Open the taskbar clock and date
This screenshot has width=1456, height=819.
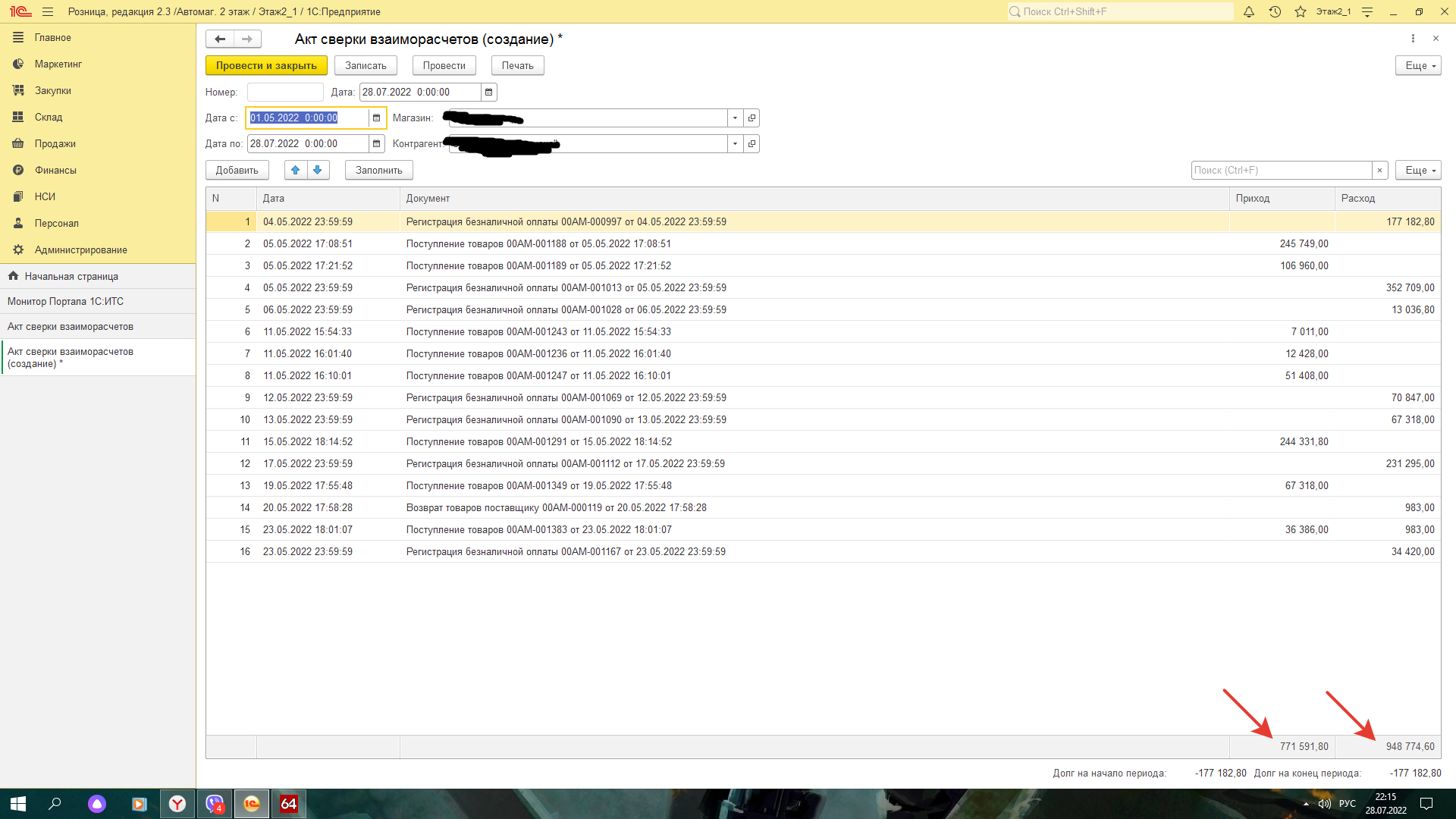1386,804
